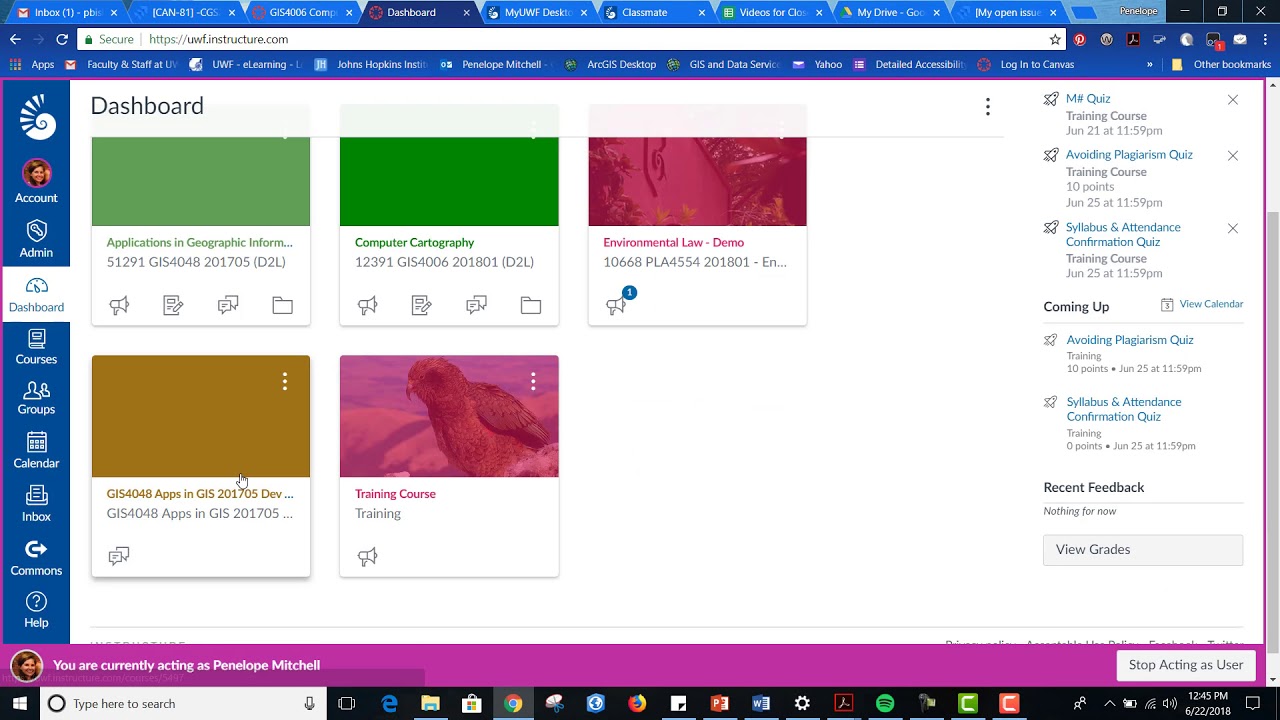Screen dimensions: 1280x720
Task: Open Assignments icon on Applications in Geographic Information card
Action: click(173, 305)
